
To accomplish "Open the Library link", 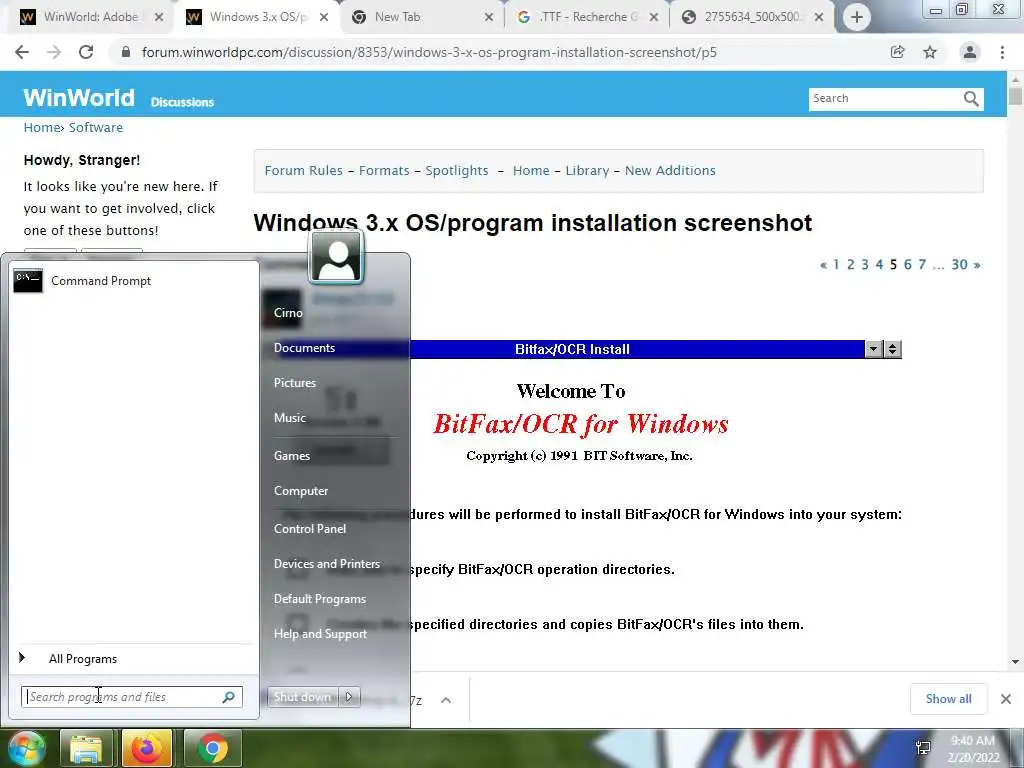I will (x=587, y=170).
